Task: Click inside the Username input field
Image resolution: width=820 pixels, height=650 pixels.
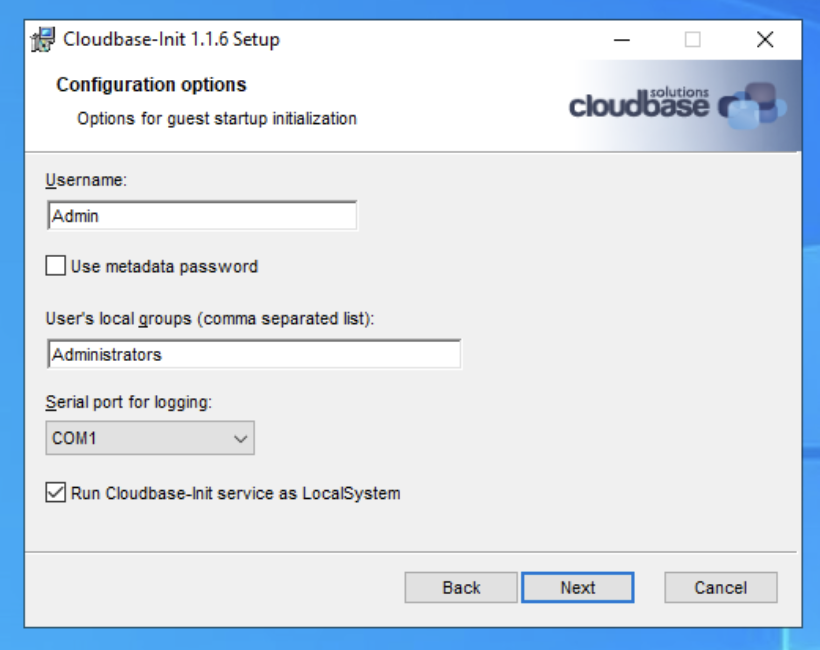Action: tap(200, 213)
